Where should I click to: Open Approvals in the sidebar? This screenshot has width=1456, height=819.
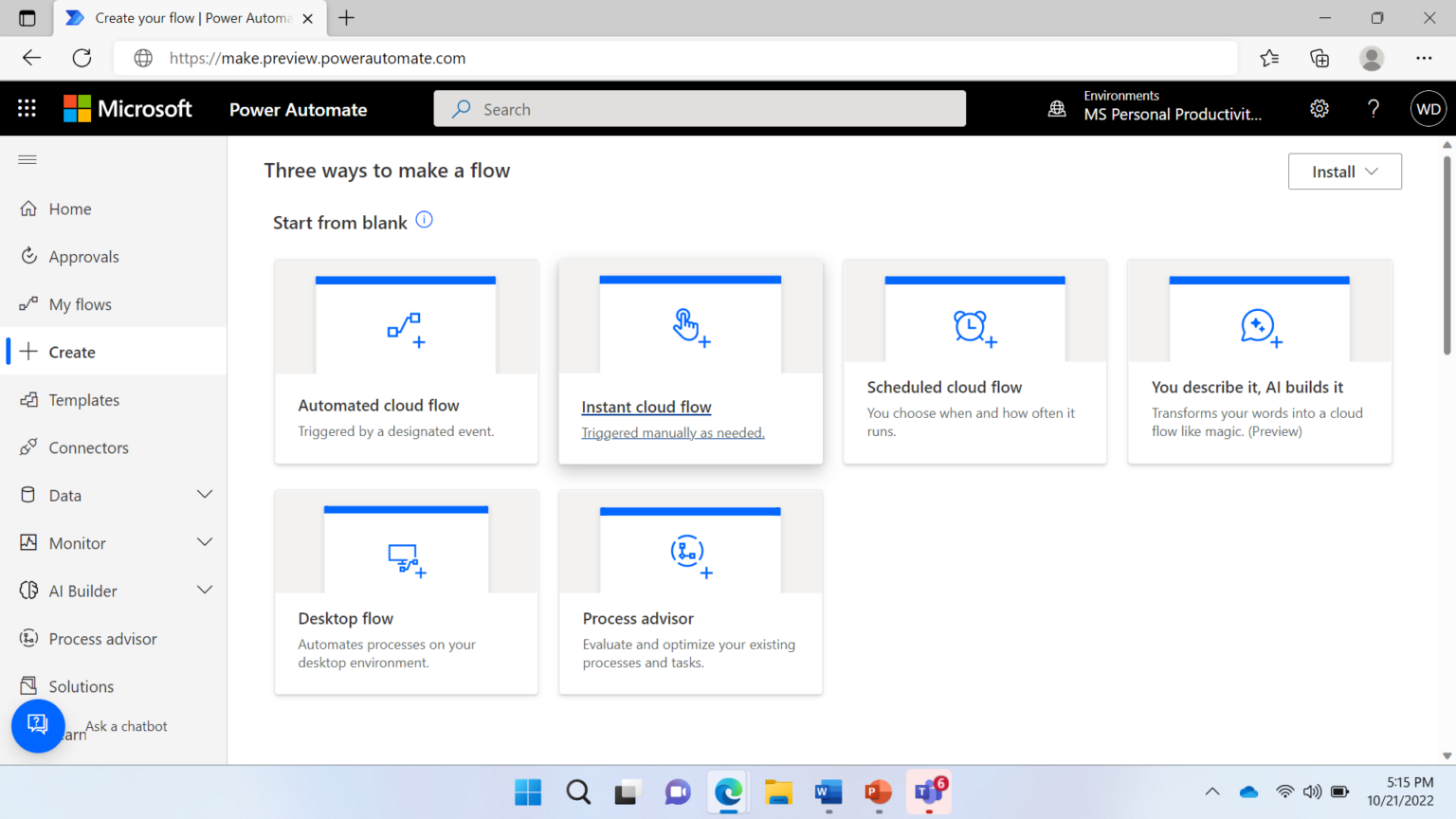83,256
